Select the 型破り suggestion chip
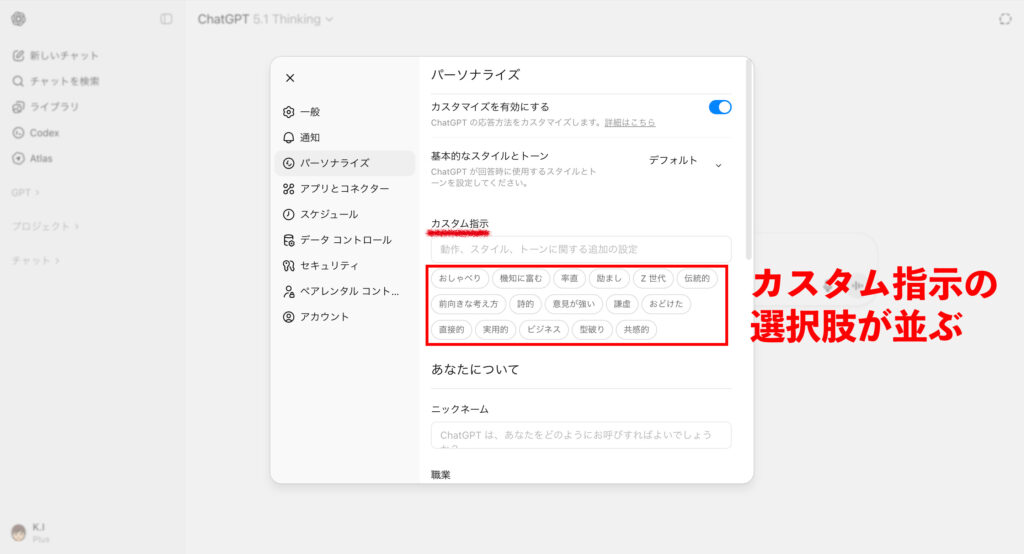1024x554 pixels. pos(592,329)
